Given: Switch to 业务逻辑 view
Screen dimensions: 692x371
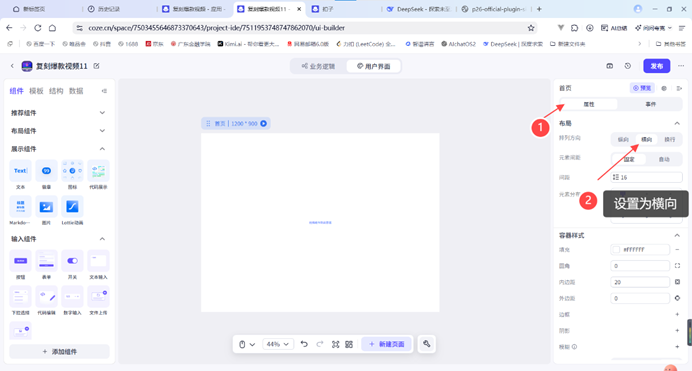Looking at the screenshot, I should tap(318, 66).
